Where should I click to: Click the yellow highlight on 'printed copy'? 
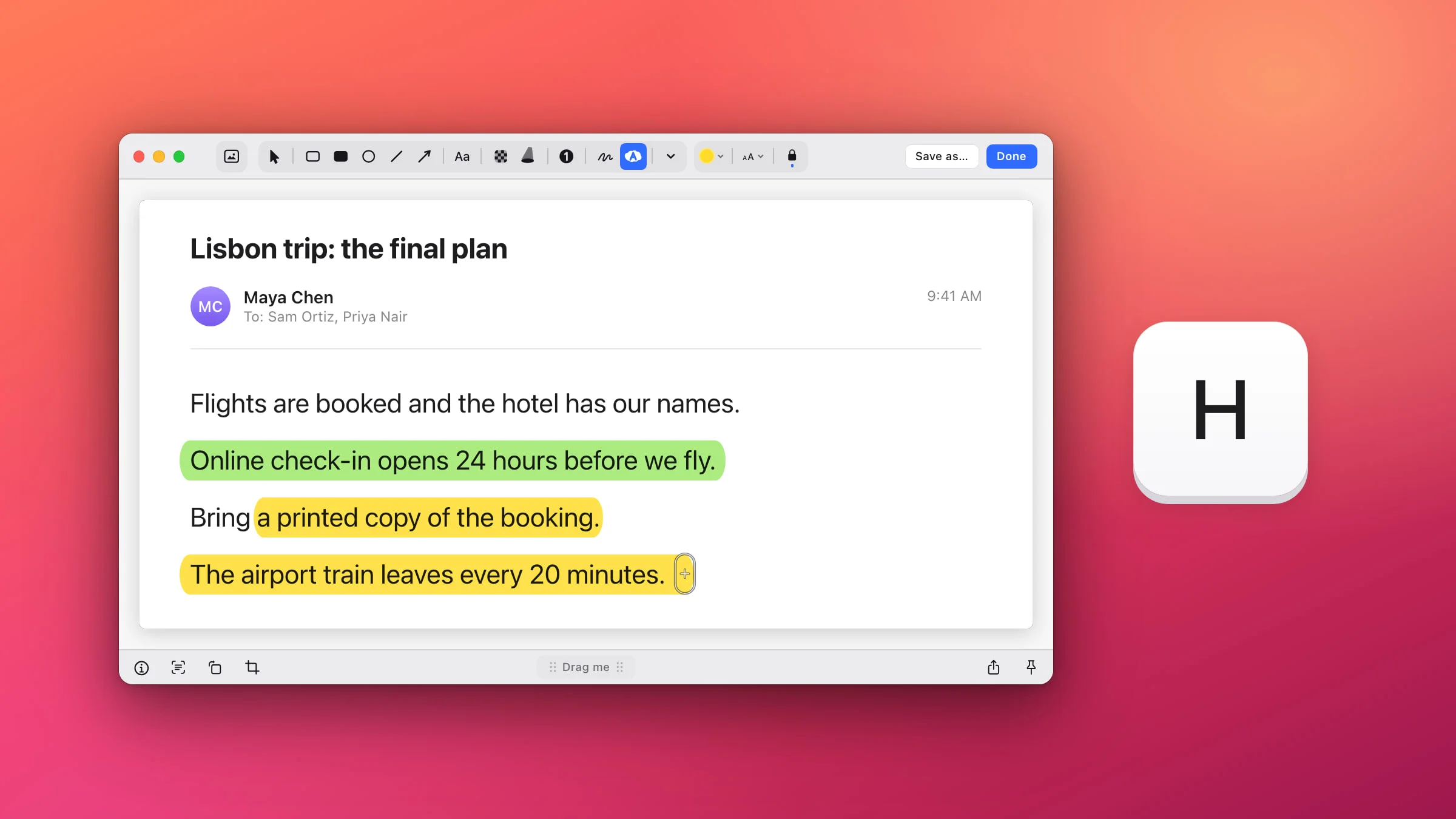[428, 517]
